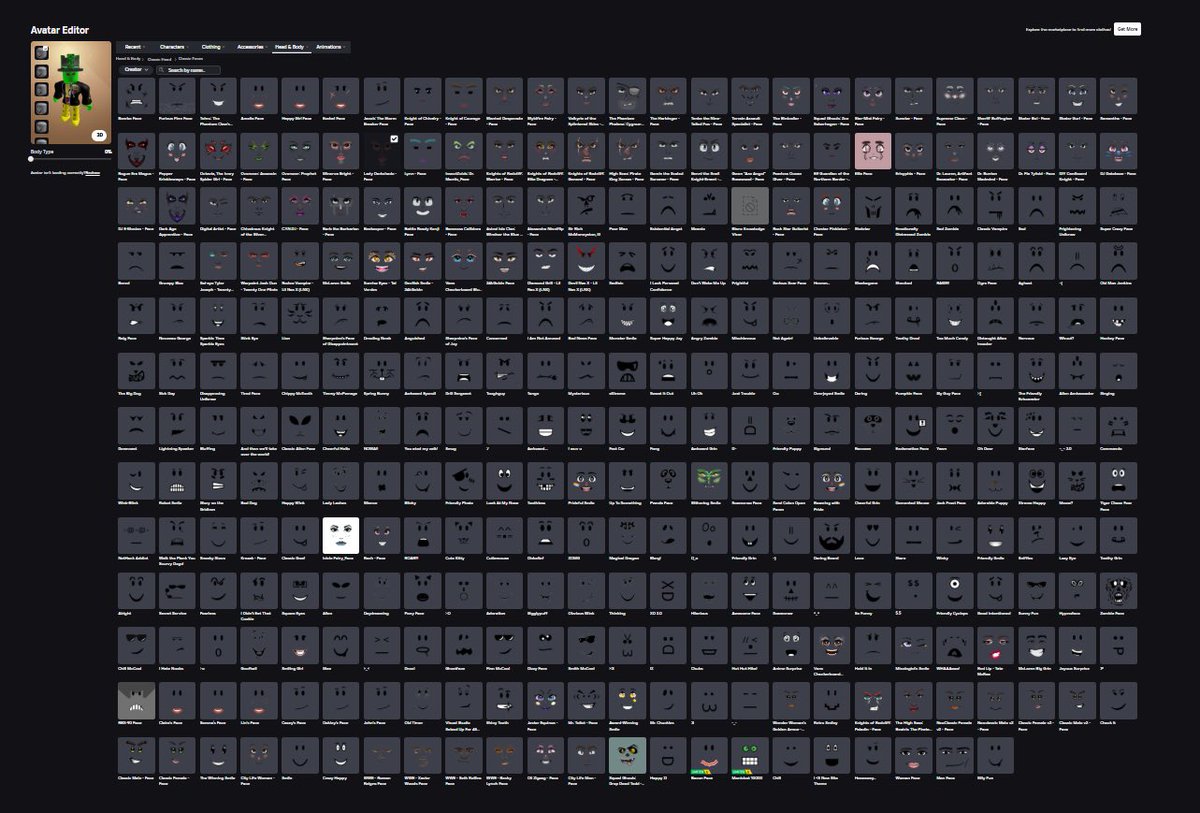This screenshot has height=813, width=1200.
Task: Open the Animations tab
Action: (330, 46)
